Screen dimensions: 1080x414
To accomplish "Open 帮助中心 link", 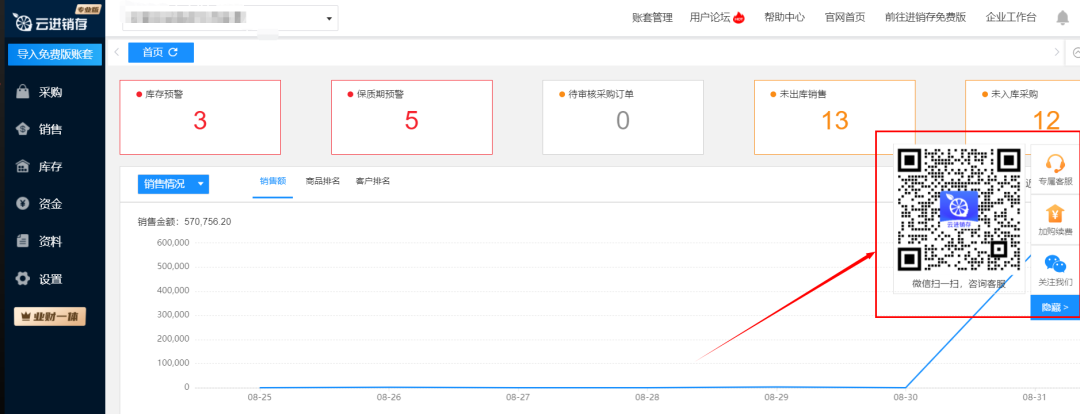I will click(784, 18).
